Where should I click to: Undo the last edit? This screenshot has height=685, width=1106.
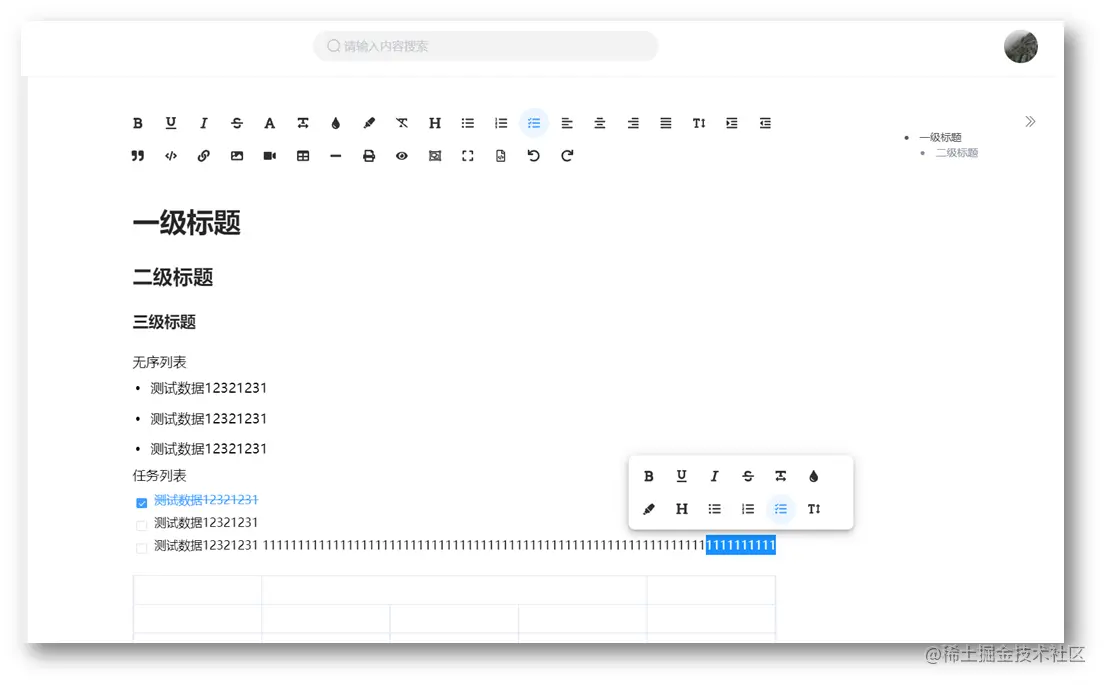click(534, 156)
